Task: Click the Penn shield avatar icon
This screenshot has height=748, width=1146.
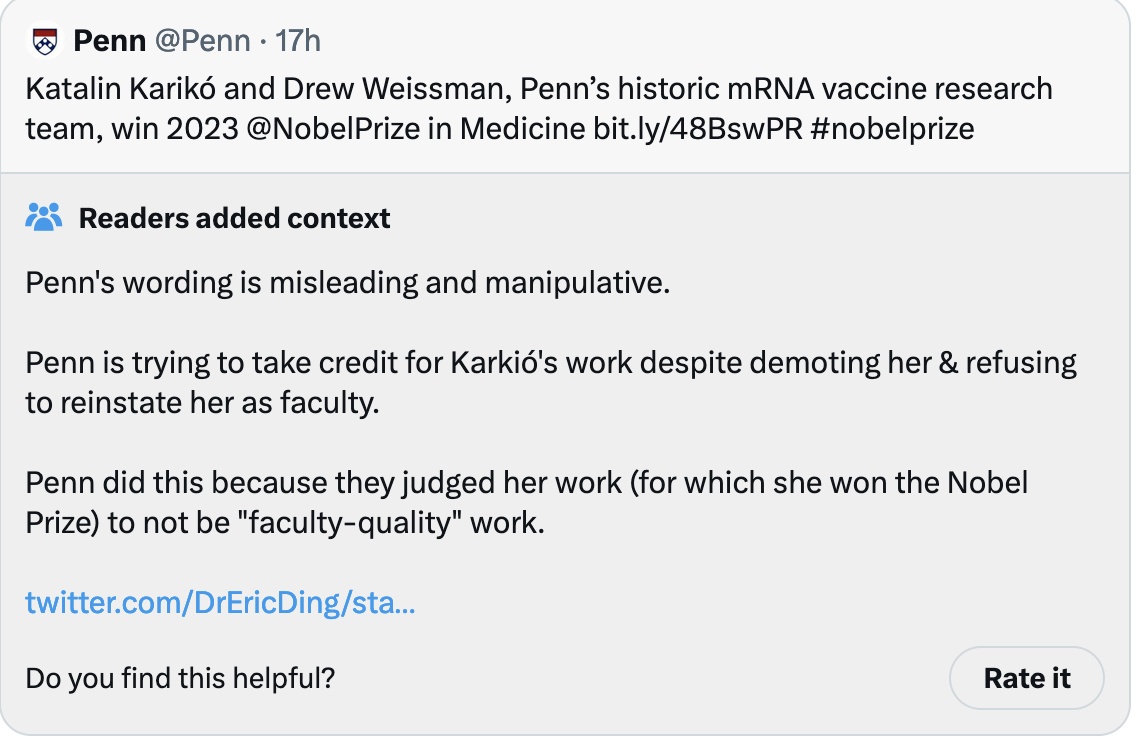Action: pyautogui.click(x=45, y=41)
